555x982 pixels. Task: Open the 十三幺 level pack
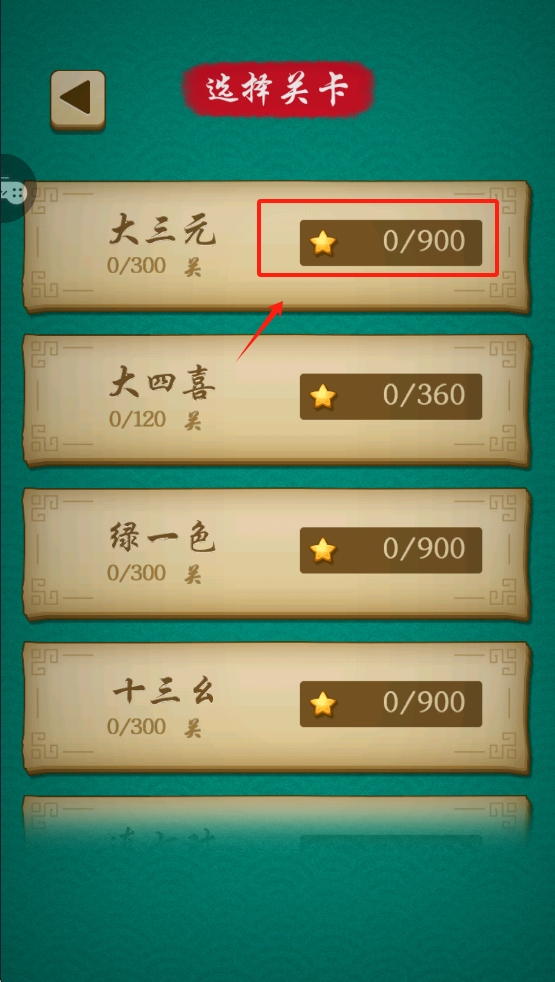pos(277,708)
